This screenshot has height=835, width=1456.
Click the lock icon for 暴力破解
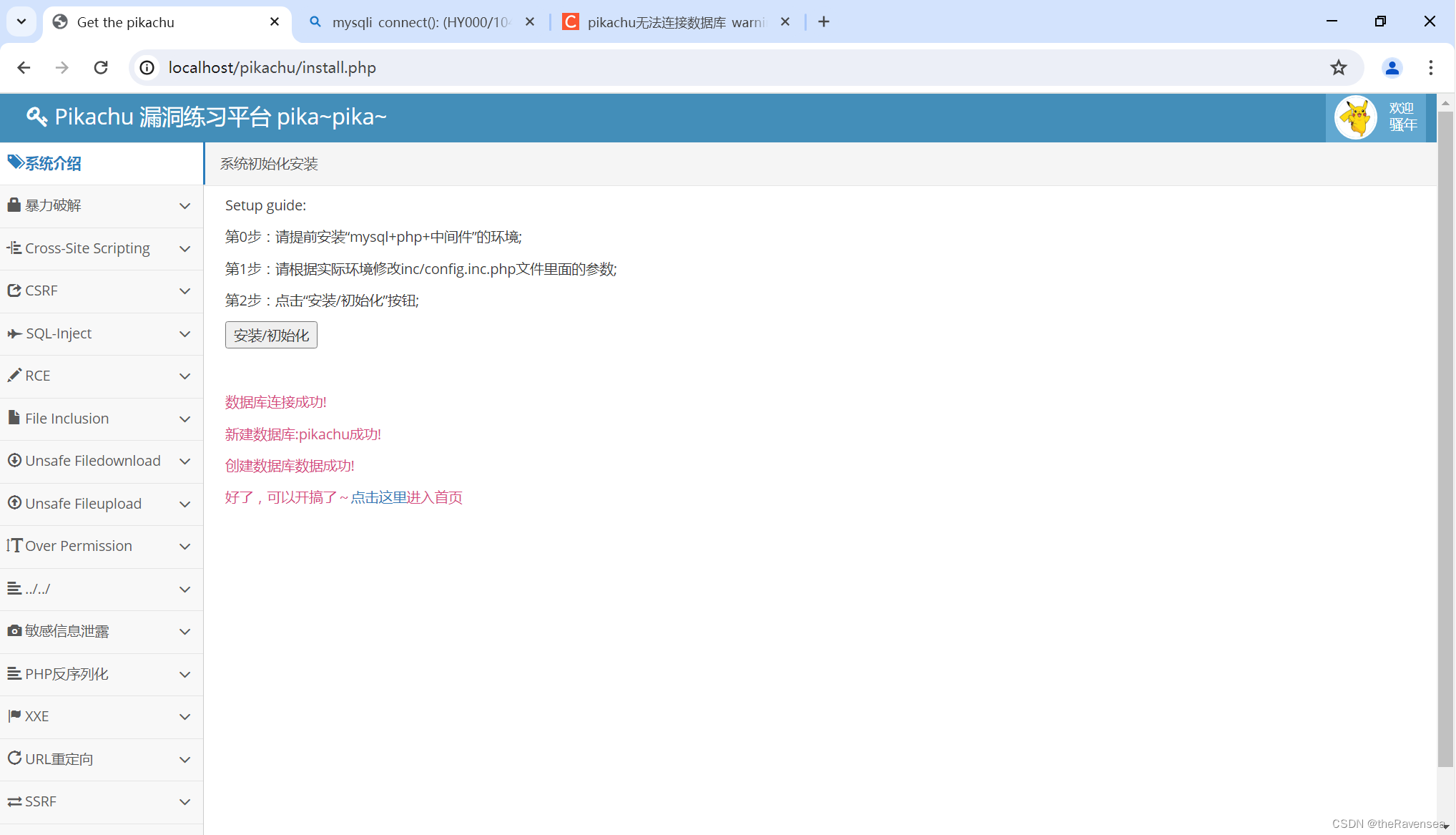click(14, 205)
